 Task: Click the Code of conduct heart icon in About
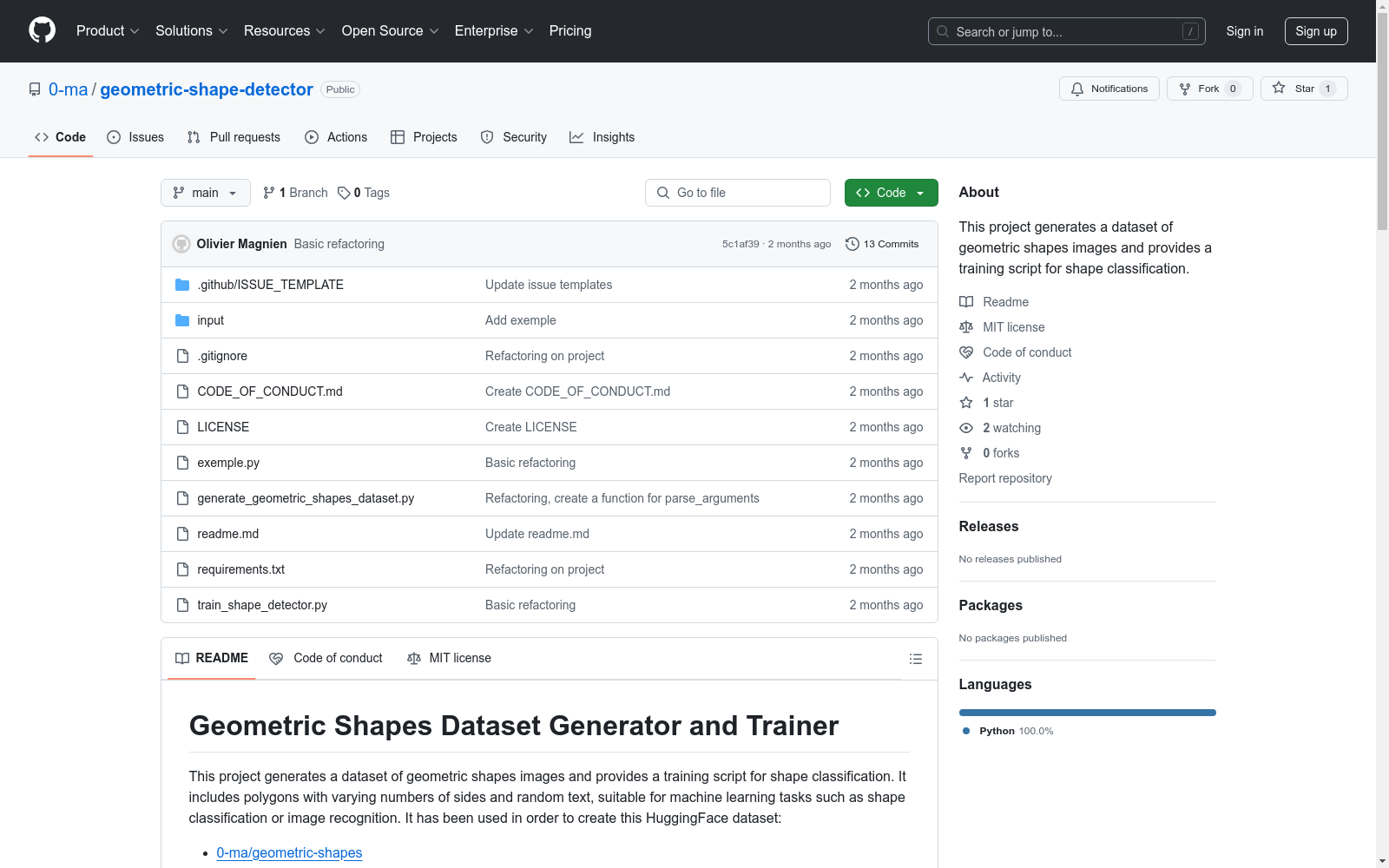tap(966, 352)
